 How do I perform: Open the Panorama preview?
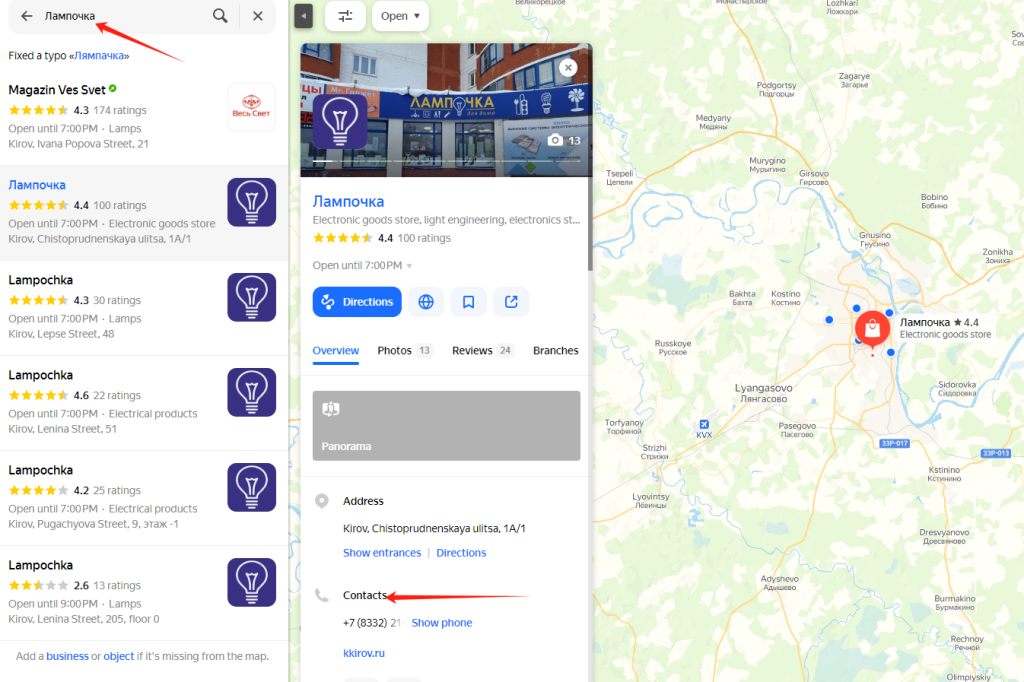[447, 426]
